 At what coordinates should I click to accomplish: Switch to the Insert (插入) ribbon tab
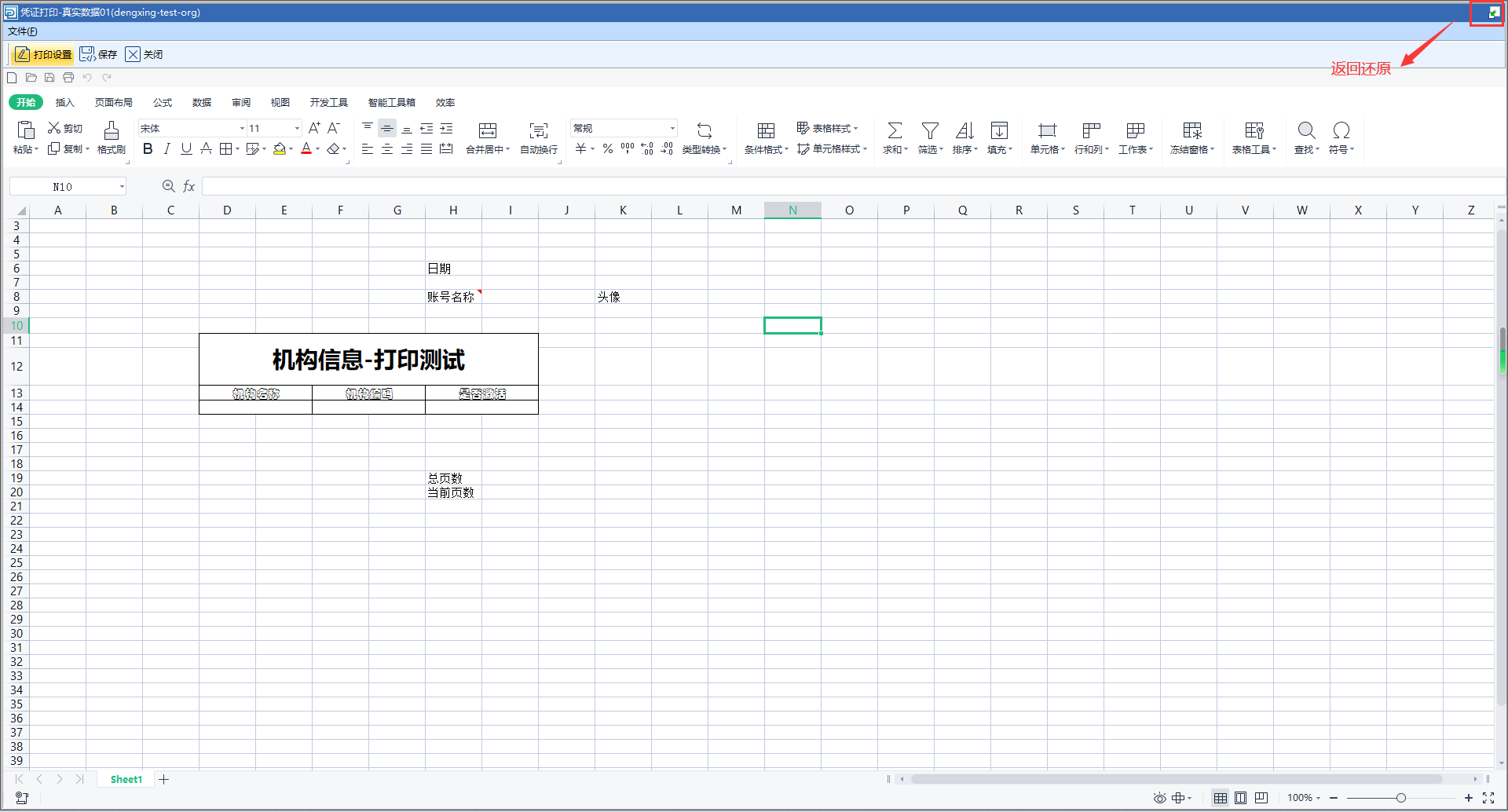coord(64,103)
